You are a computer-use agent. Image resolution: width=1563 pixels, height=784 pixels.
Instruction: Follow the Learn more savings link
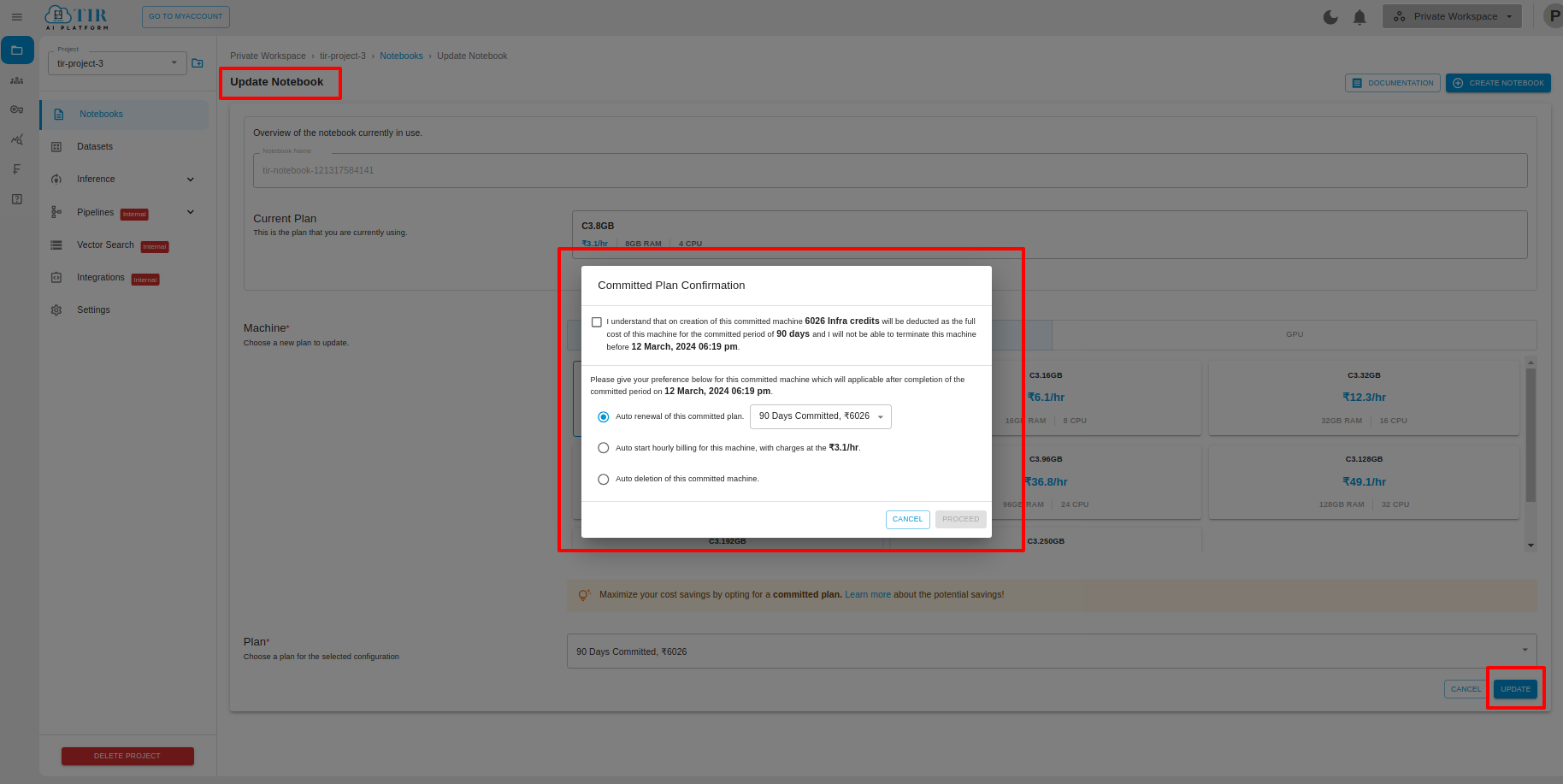point(868,595)
